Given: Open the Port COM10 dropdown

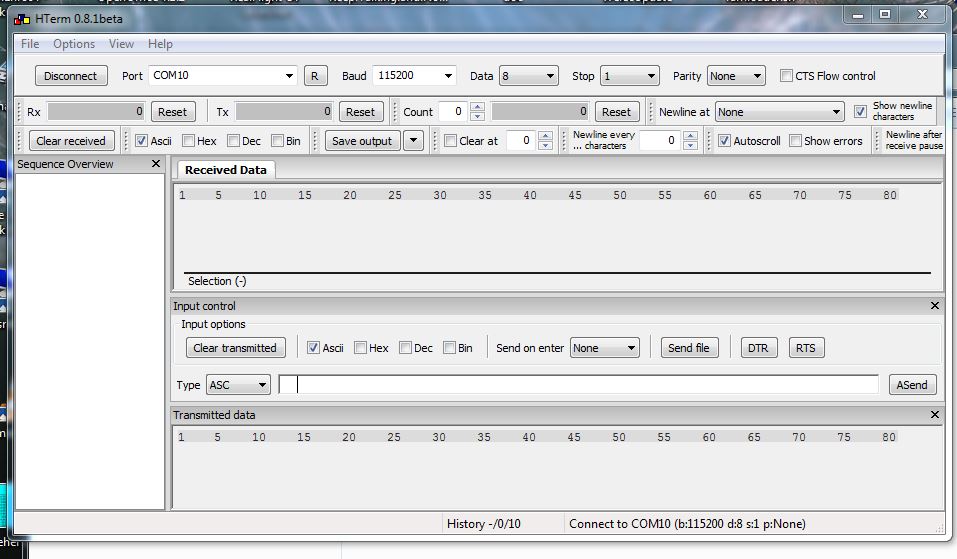Looking at the screenshot, I should point(289,76).
